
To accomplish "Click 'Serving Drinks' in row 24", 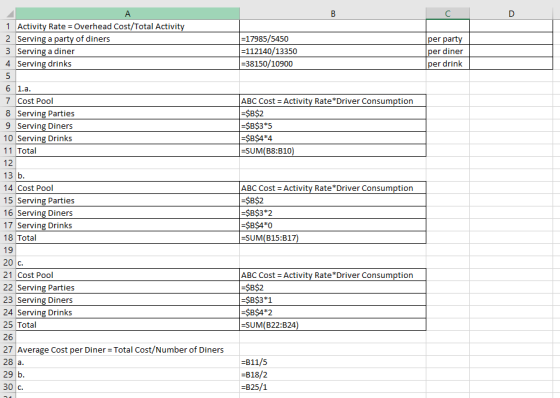I will (128, 312).
